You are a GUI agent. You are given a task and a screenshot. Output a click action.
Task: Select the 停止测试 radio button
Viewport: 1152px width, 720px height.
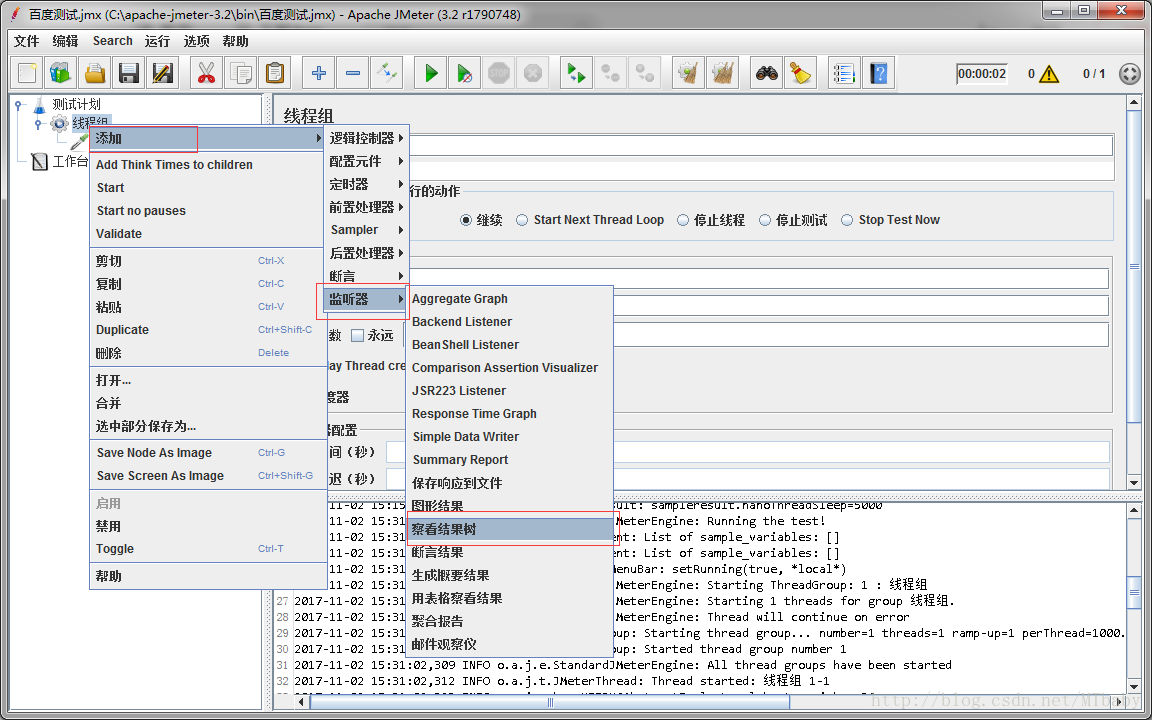[x=765, y=220]
